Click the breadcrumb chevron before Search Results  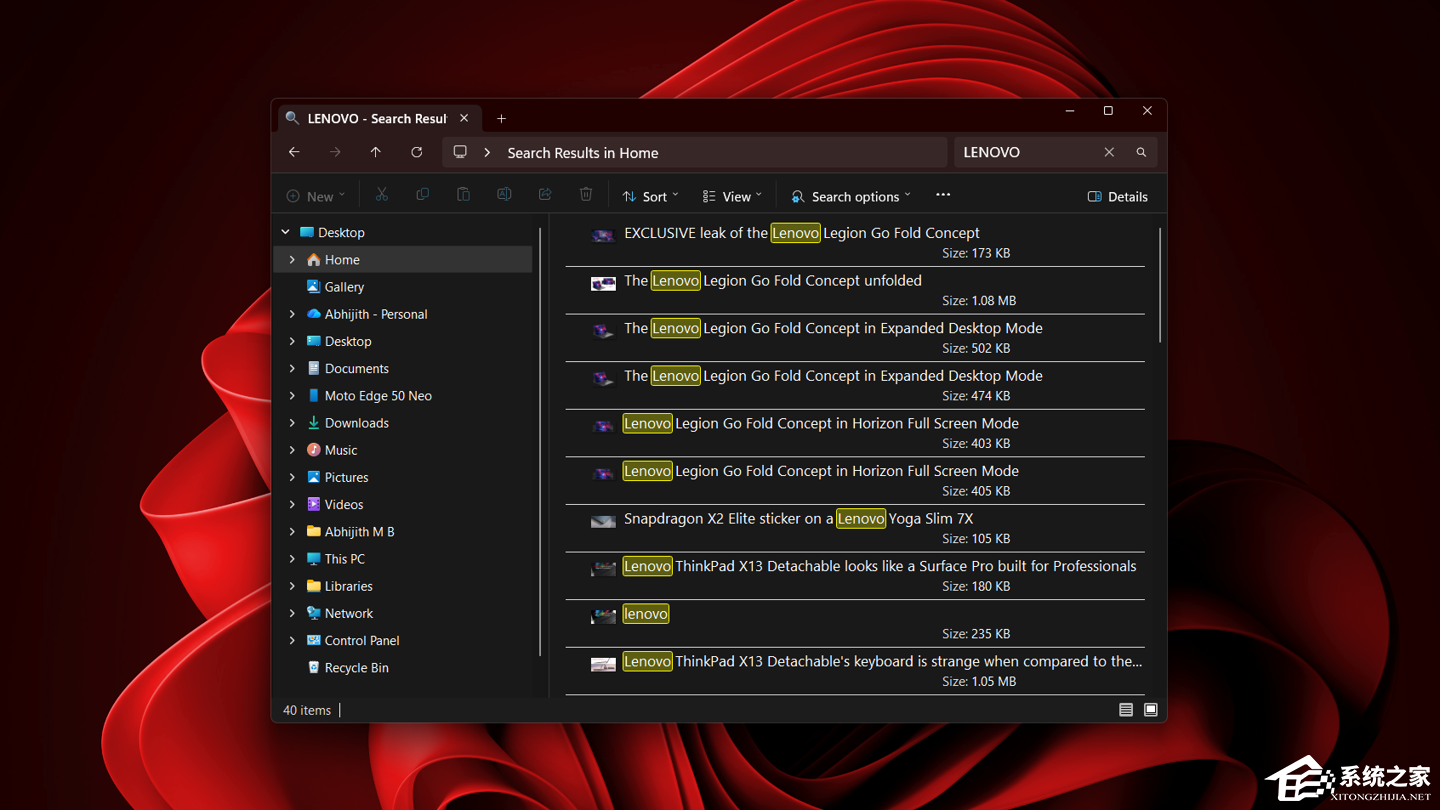point(487,153)
